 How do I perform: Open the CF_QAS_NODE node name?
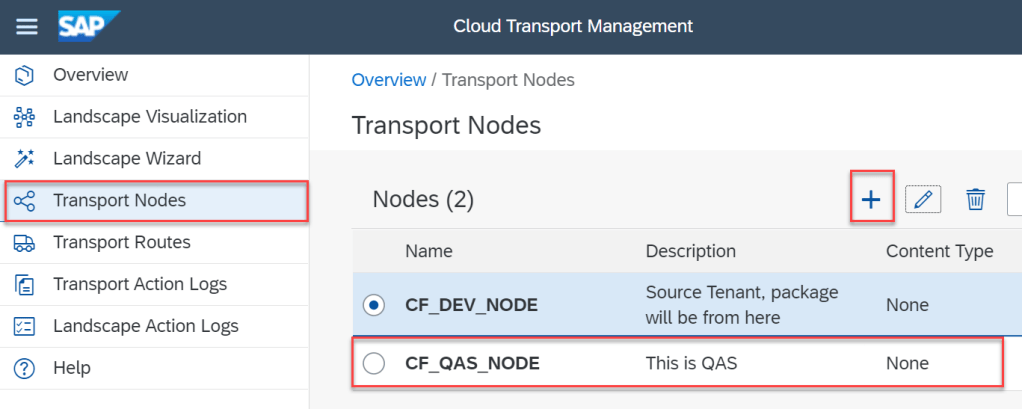point(472,364)
